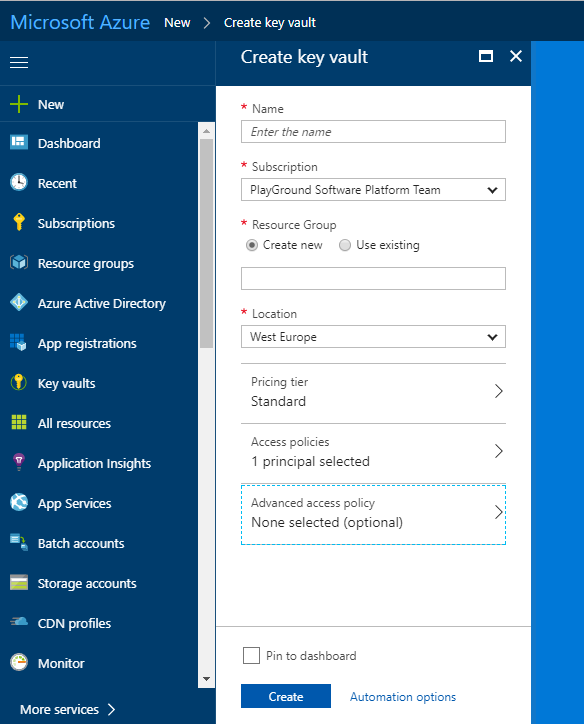
Task: Click the Key vaults icon
Action: point(19,382)
